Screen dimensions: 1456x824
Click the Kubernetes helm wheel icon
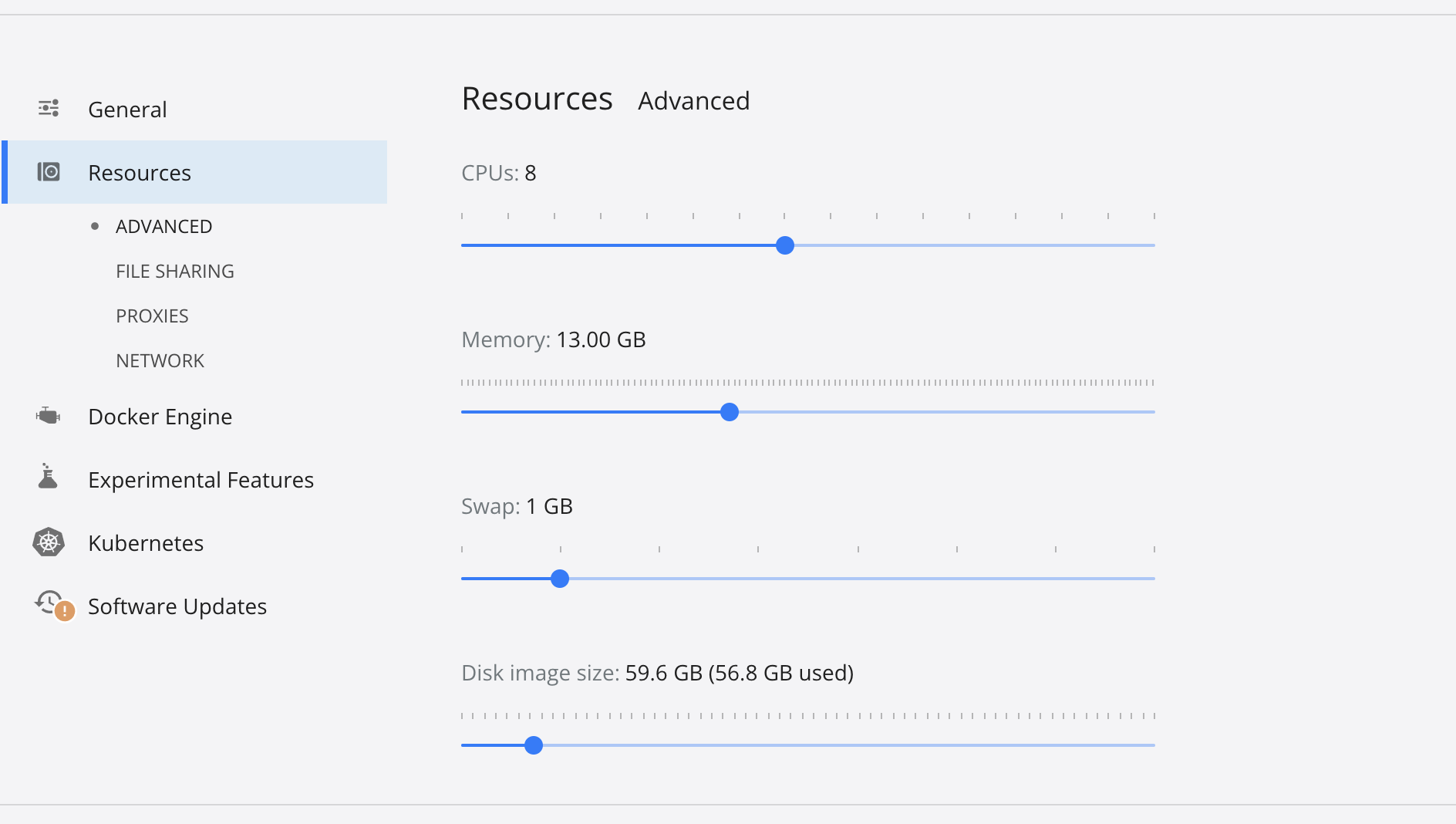49,542
